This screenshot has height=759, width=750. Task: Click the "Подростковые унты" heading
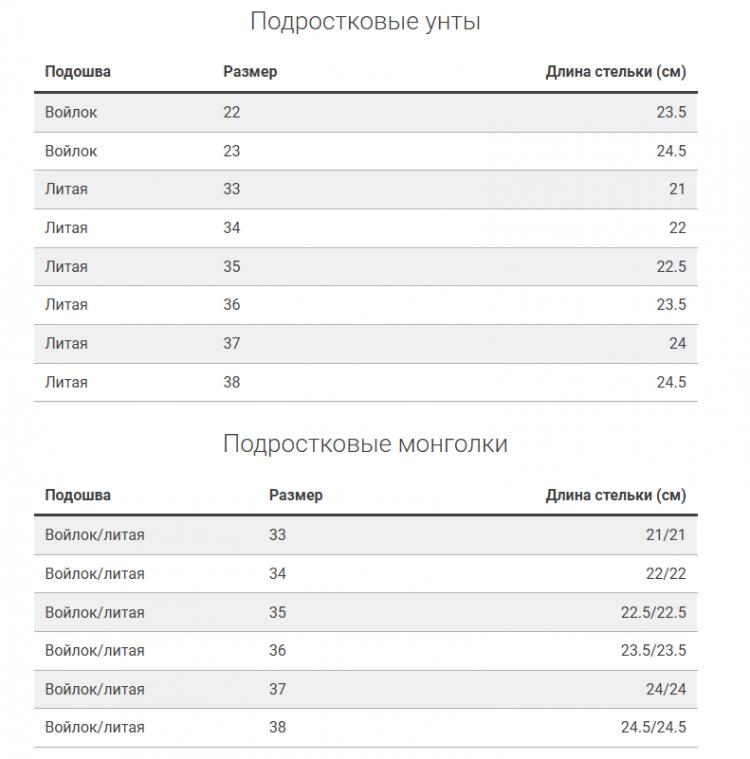pos(365,21)
